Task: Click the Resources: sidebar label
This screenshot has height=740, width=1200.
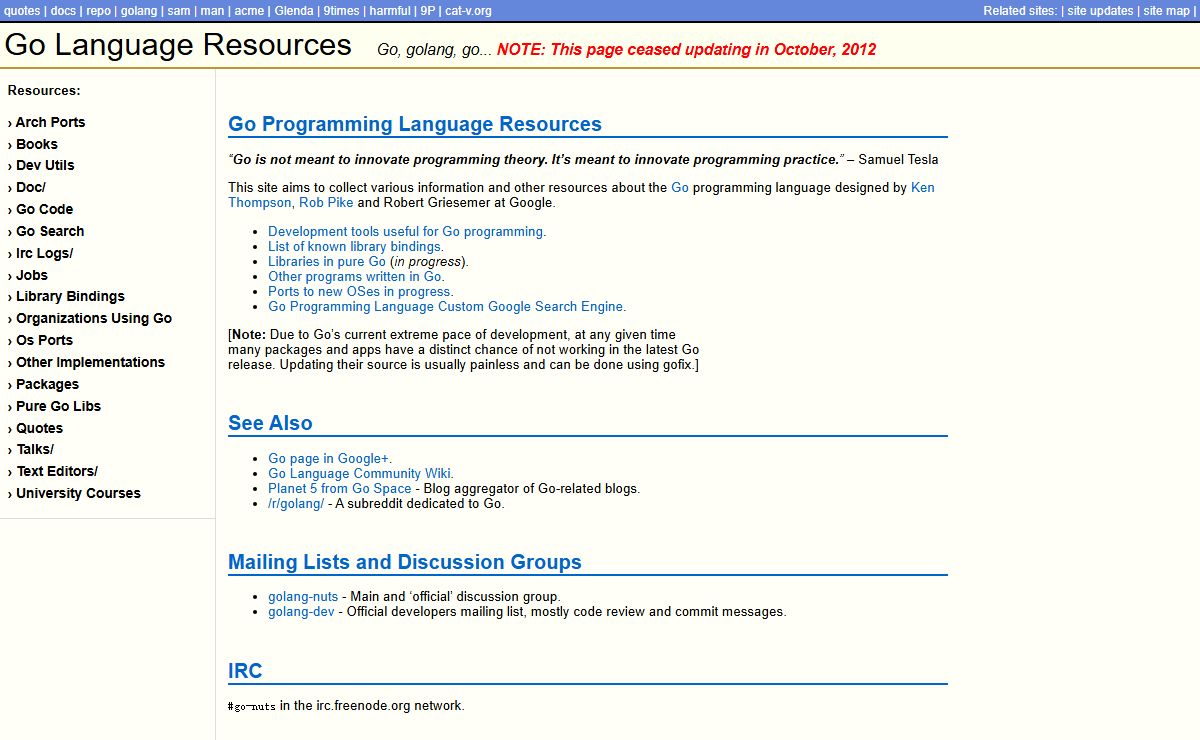Action: tap(44, 91)
